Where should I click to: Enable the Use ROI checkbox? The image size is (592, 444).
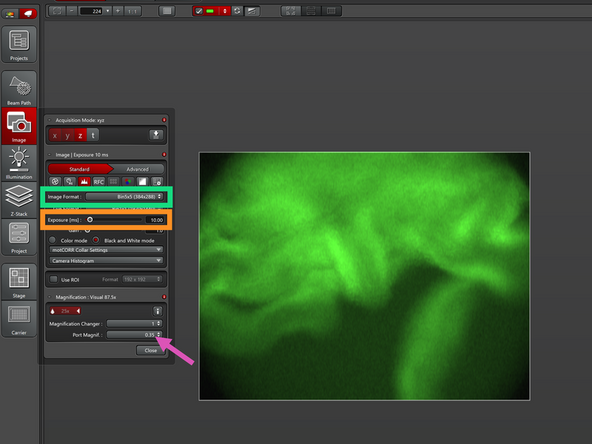click(x=54, y=279)
